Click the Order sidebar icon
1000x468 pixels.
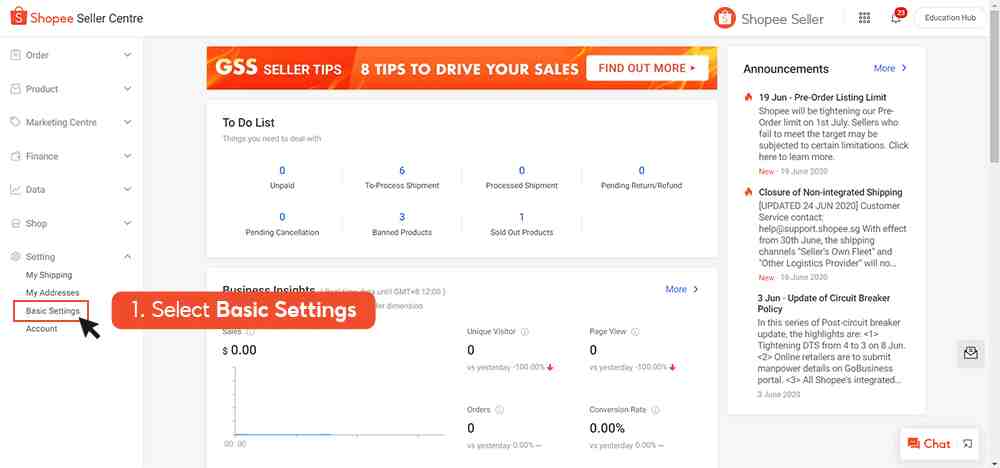point(15,55)
